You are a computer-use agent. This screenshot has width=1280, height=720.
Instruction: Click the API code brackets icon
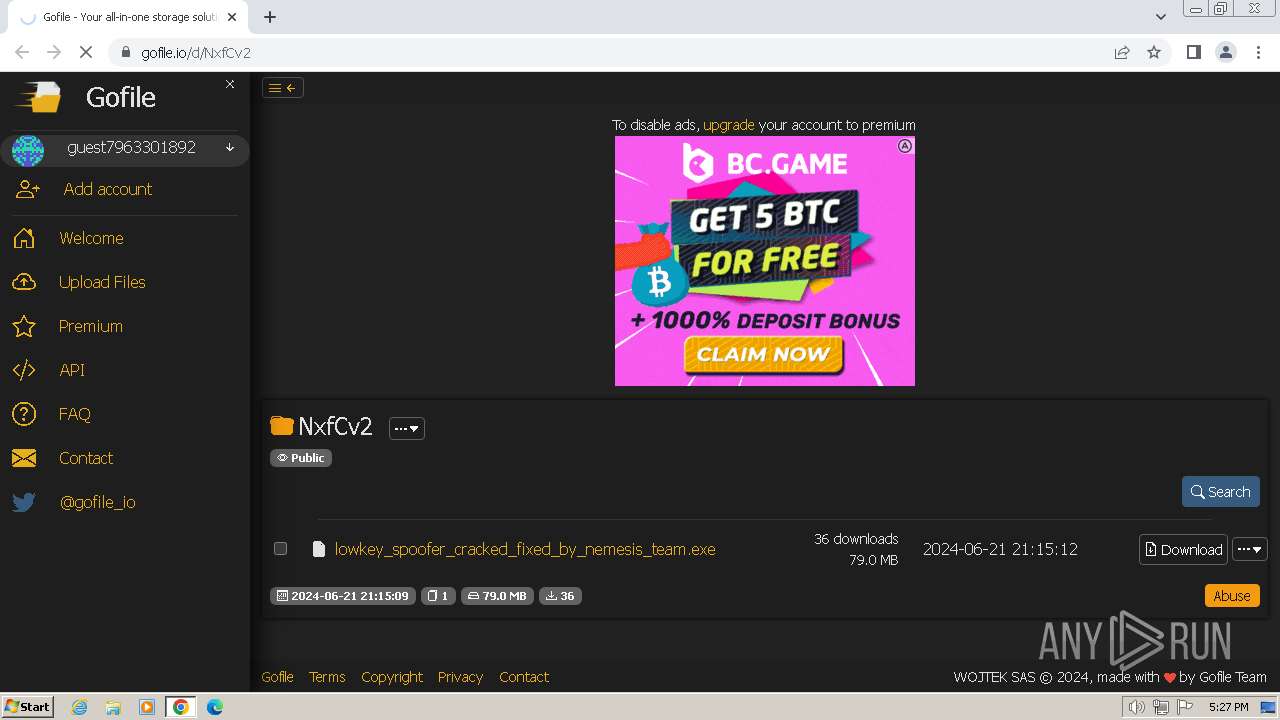pyautogui.click(x=24, y=370)
